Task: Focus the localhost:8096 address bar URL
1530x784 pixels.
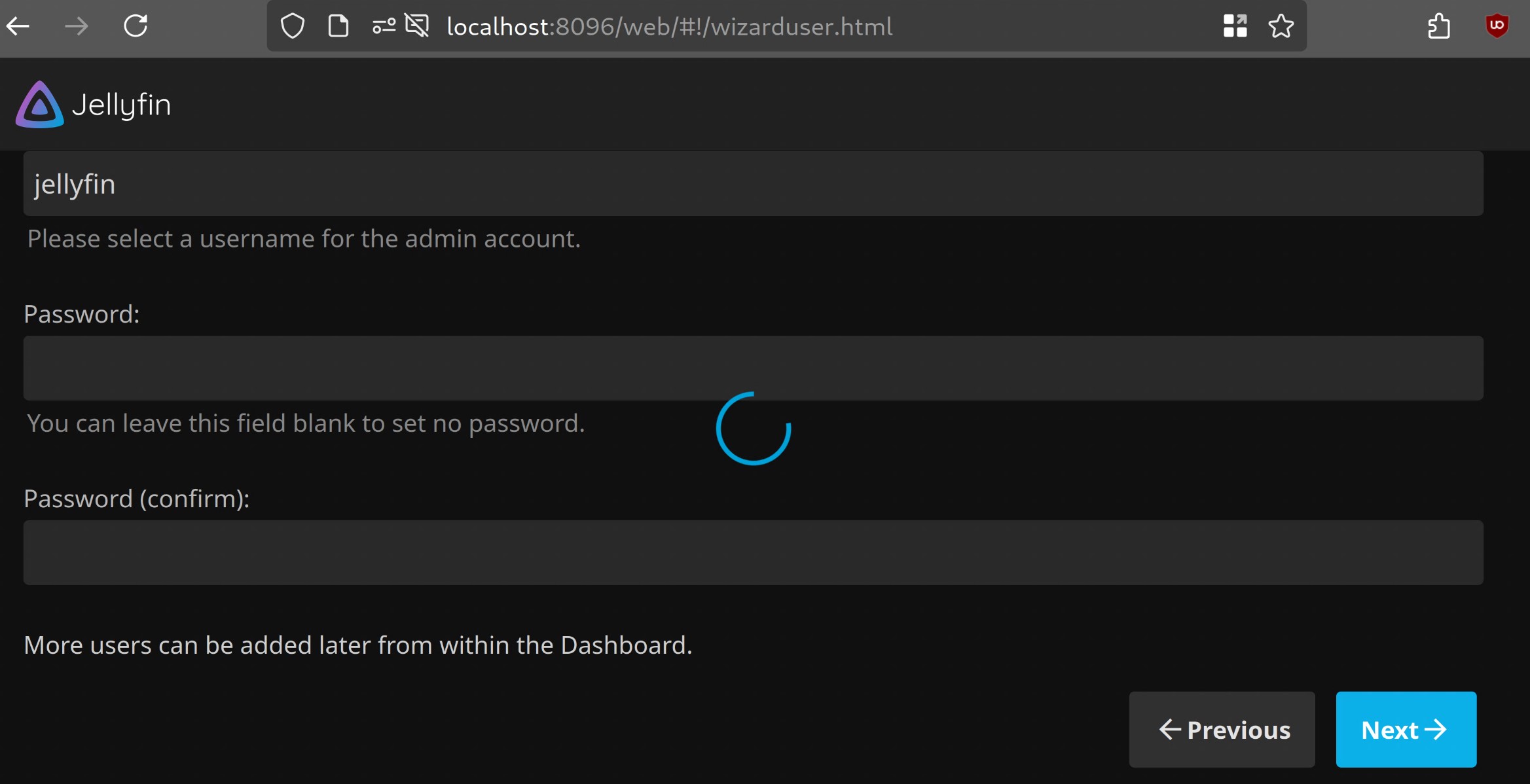Action: tap(669, 26)
